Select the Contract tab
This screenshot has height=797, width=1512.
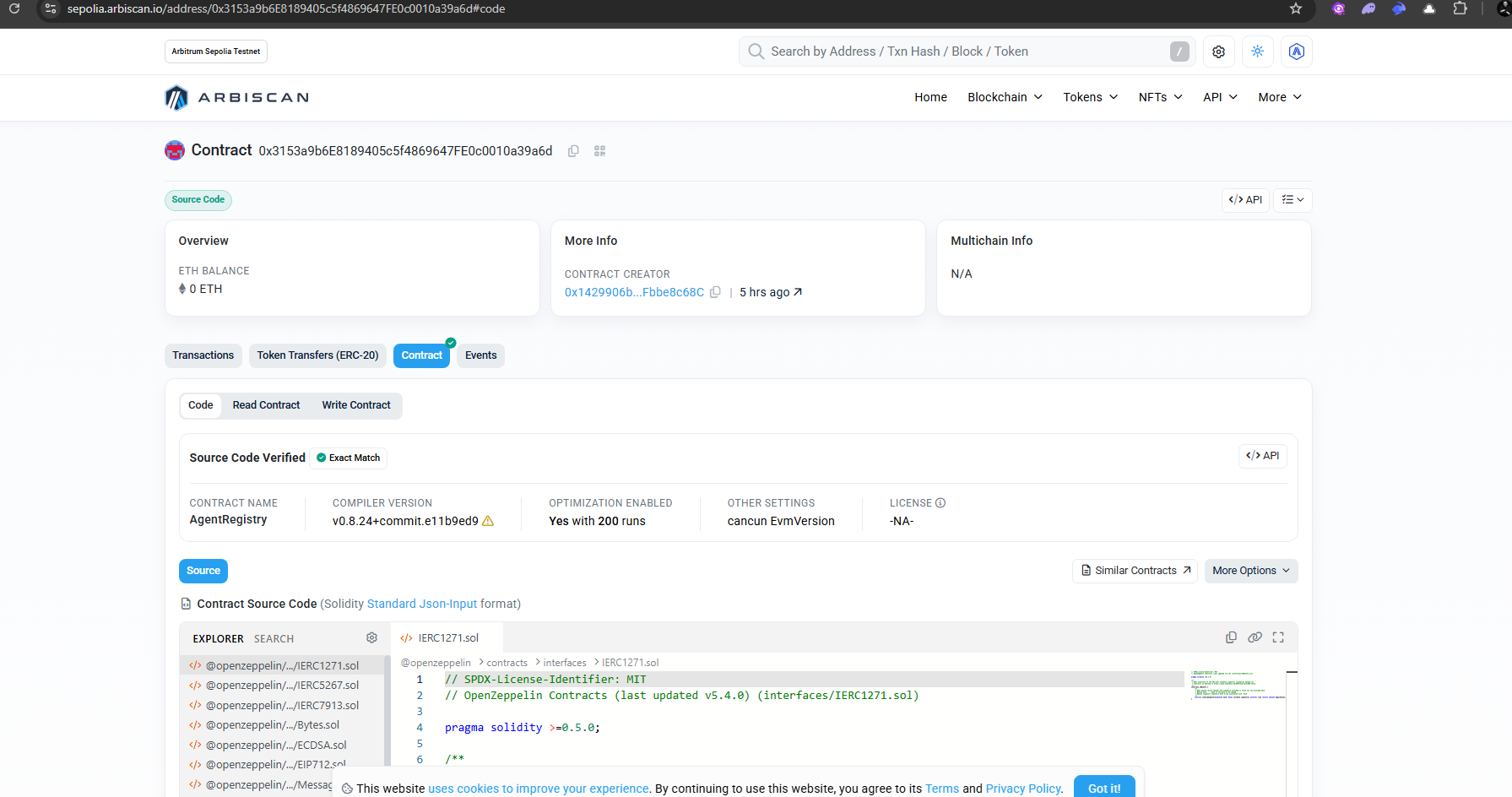point(421,355)
